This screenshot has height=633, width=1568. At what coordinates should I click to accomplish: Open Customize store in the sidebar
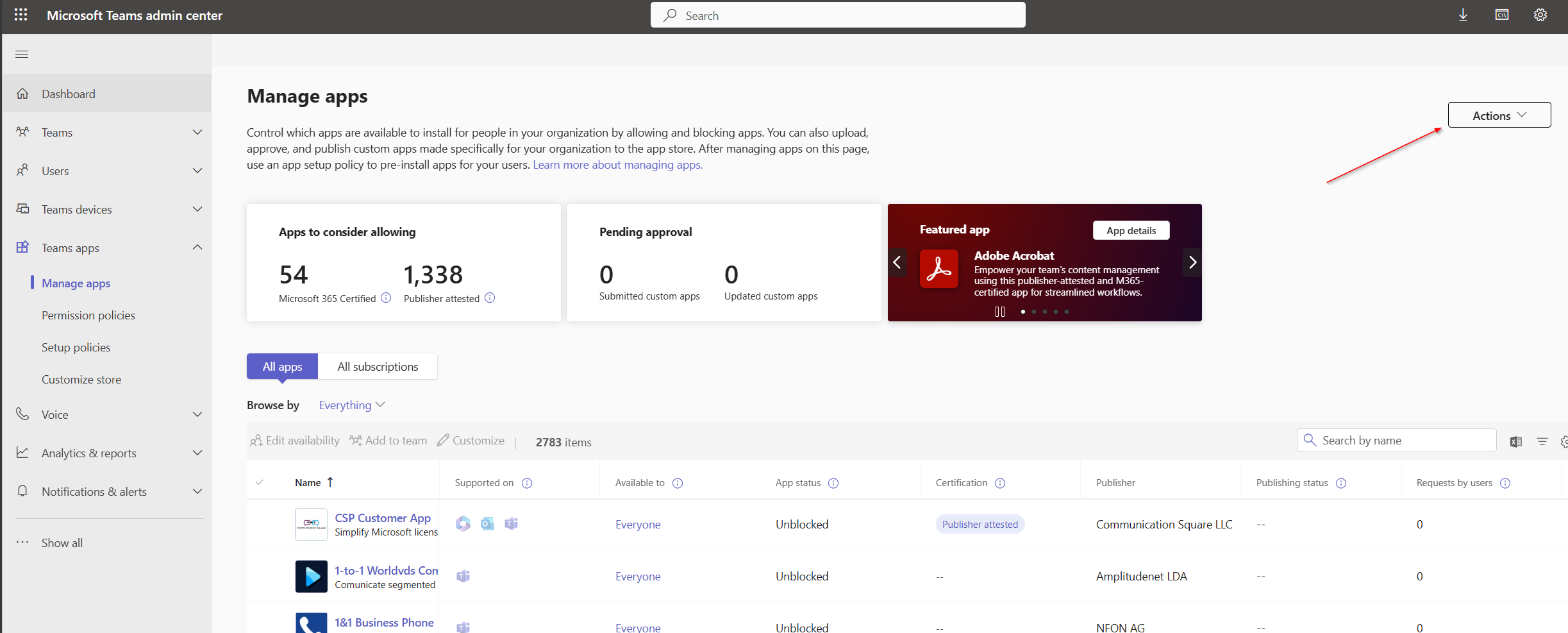point(81,379)
